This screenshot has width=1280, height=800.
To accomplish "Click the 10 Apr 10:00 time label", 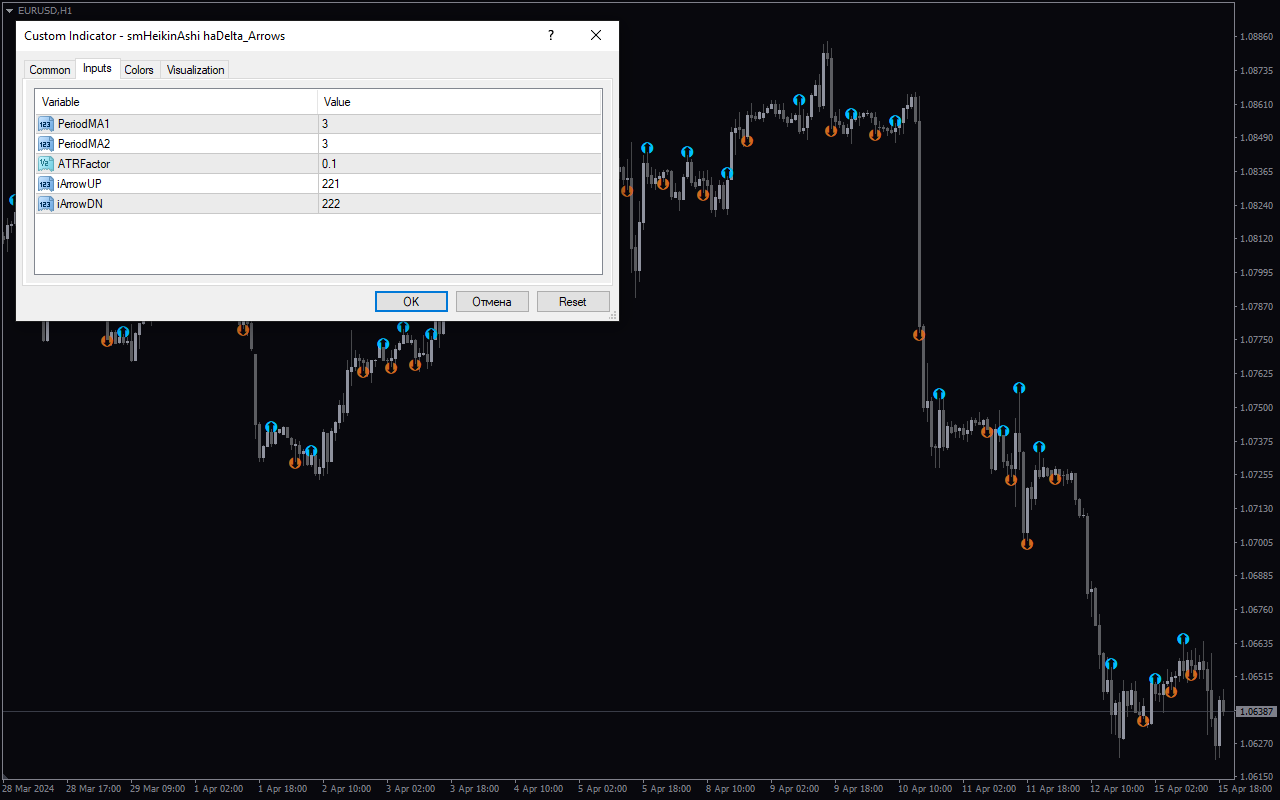I will [x=925, y=789].
